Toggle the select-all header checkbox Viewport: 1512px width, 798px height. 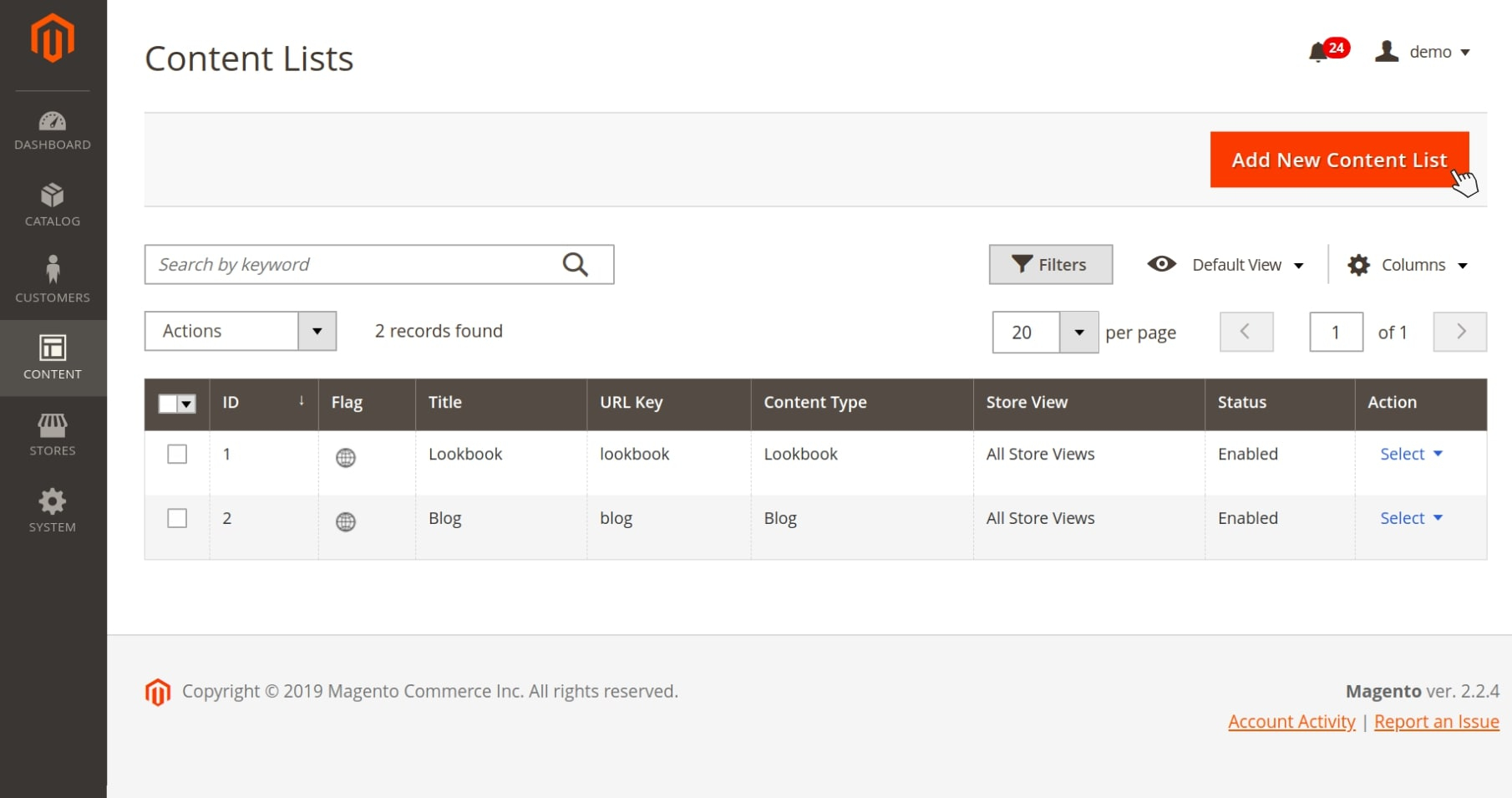pos(169,404)
